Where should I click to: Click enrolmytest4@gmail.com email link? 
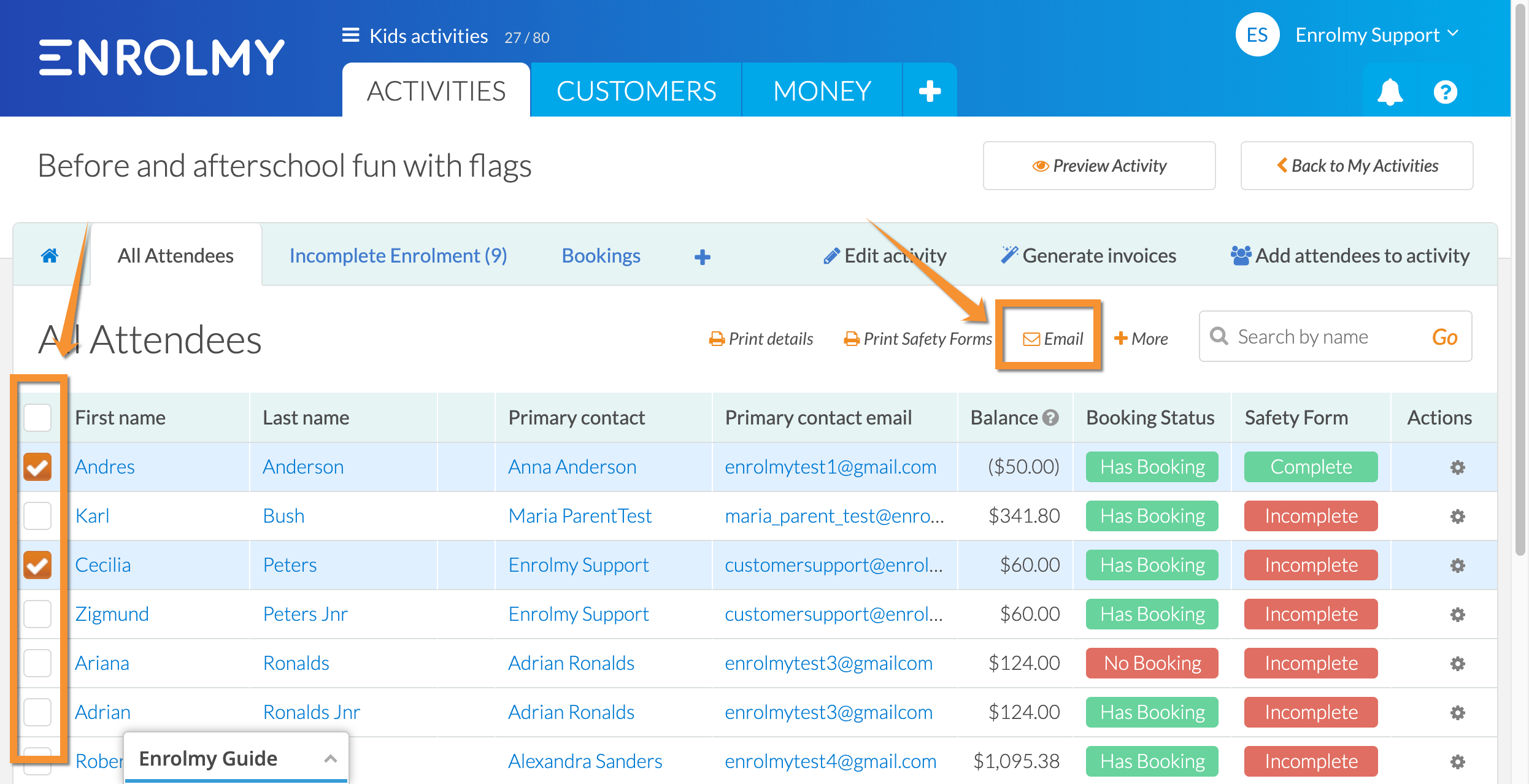[830, 761]
